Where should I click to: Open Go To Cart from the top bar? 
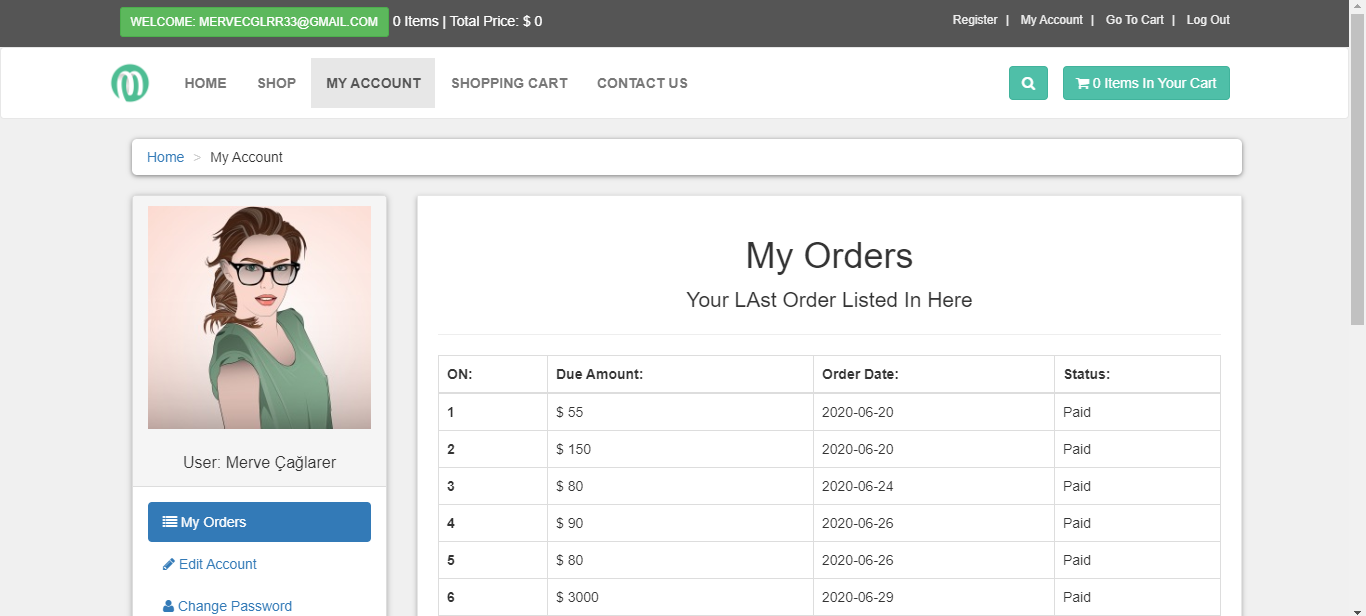tap(1134, 20)
